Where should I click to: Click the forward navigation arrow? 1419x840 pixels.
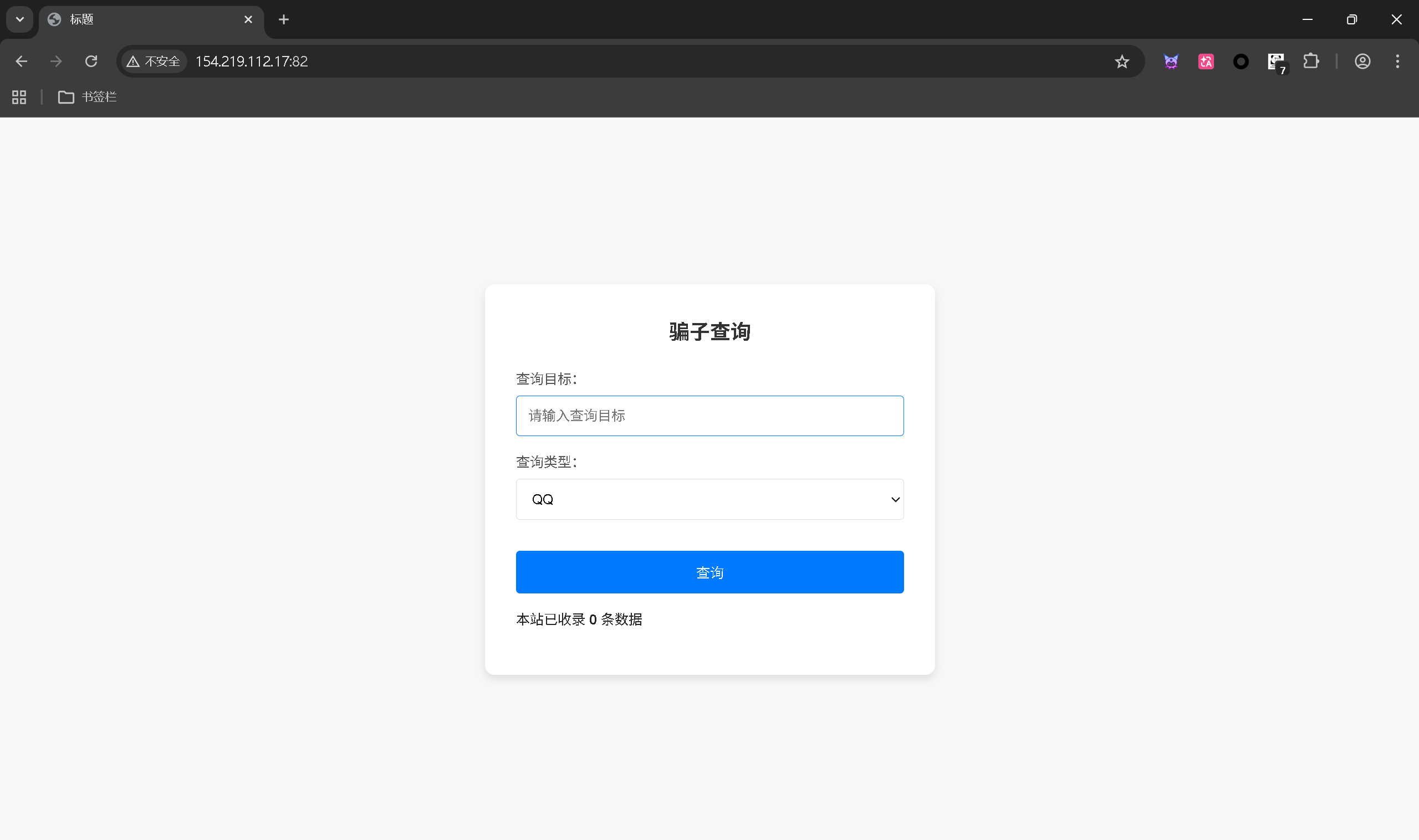56,61
